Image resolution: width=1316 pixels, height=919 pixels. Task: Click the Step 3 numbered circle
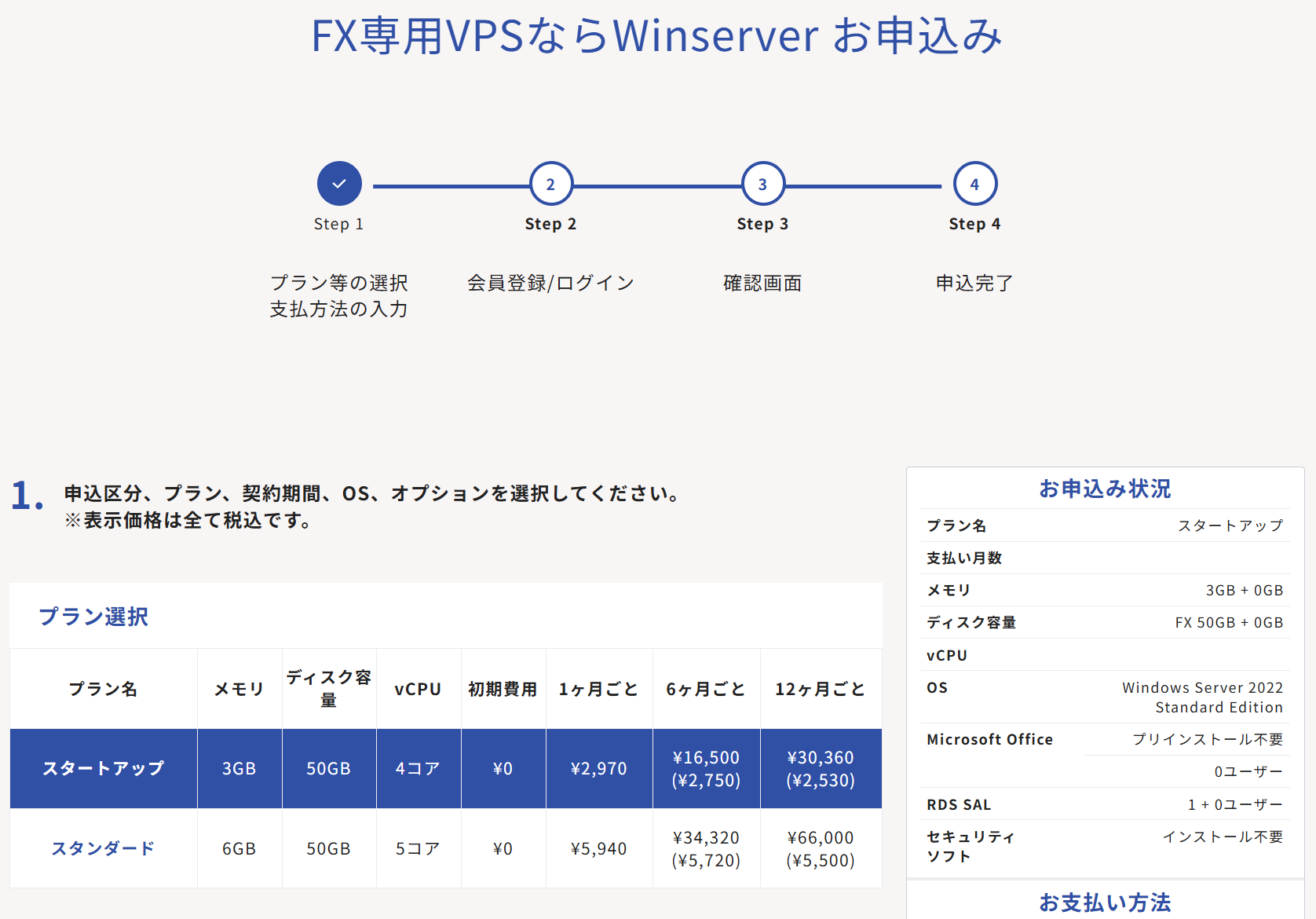[762, 184]
